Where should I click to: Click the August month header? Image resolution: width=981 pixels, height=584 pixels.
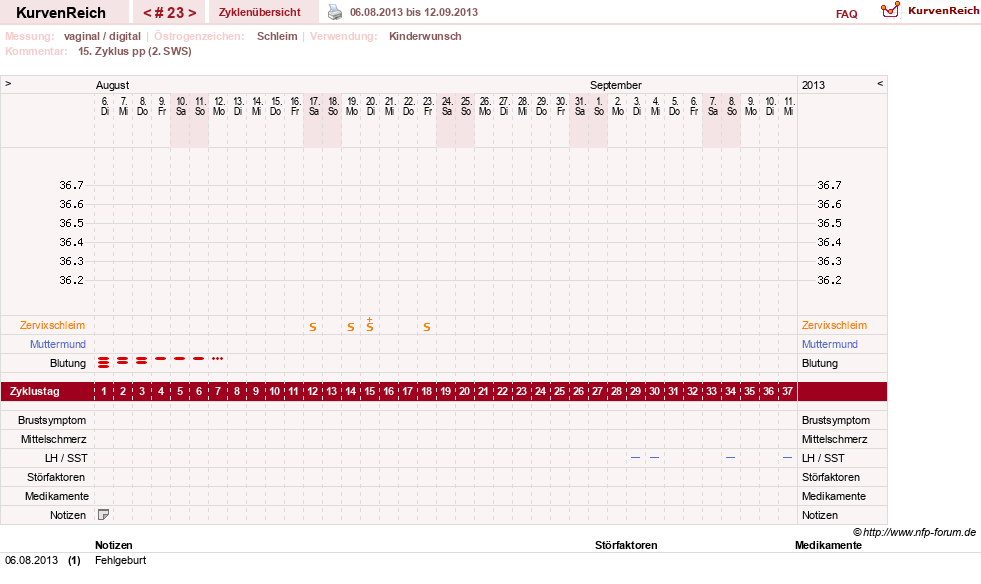(x=113, y=85)
